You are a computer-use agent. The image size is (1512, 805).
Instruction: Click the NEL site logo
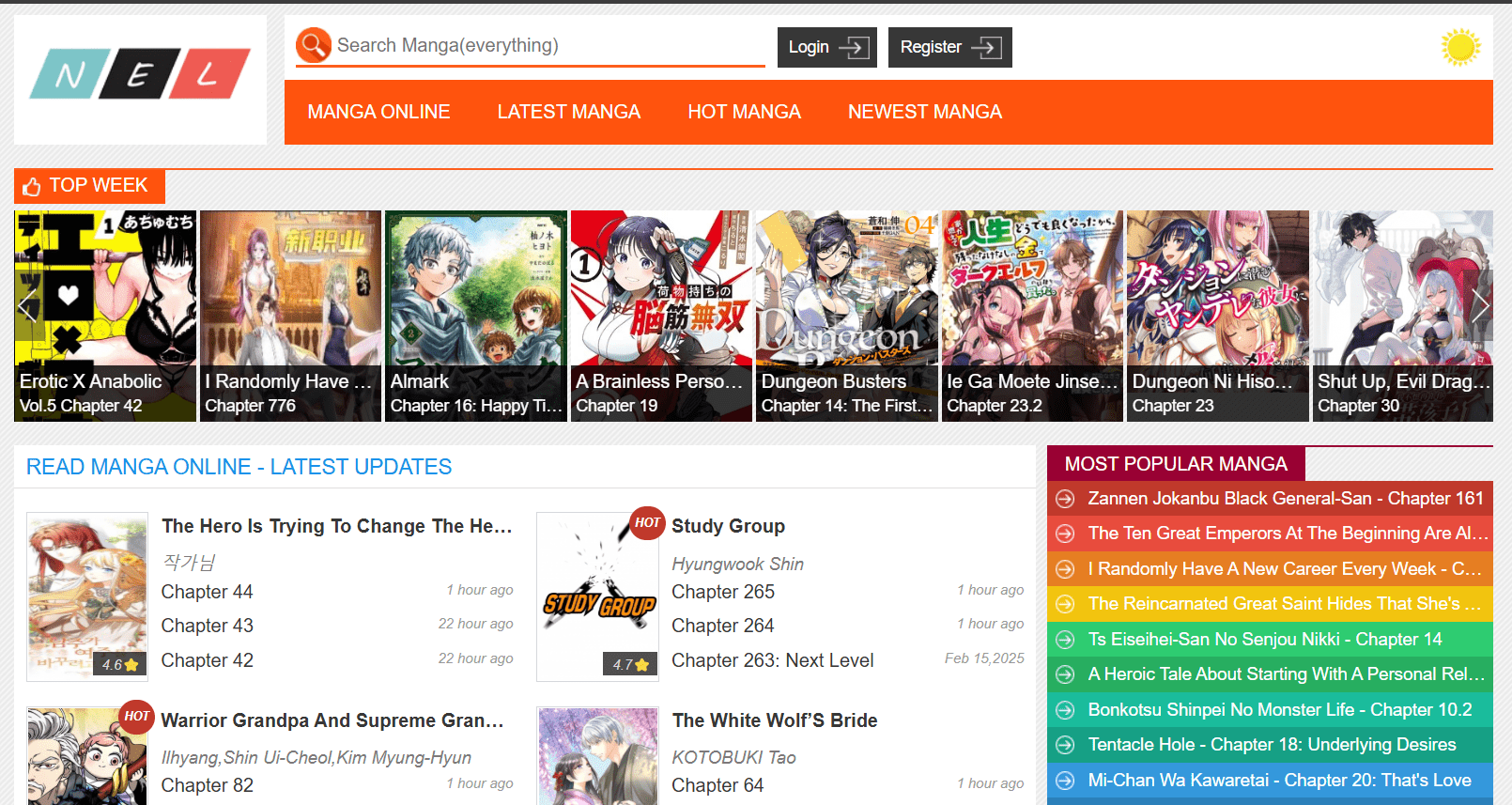click(x=140, y=73)
